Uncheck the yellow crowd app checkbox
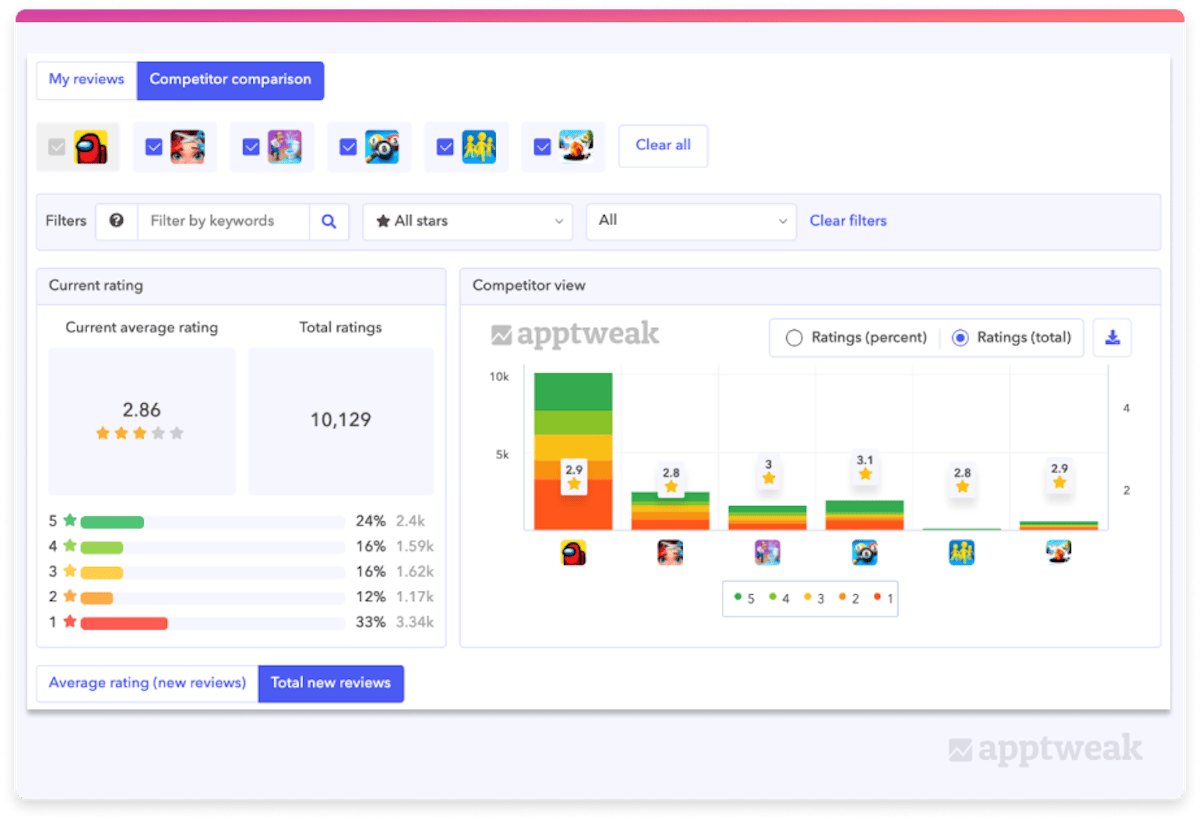 [x=445, y=147]
